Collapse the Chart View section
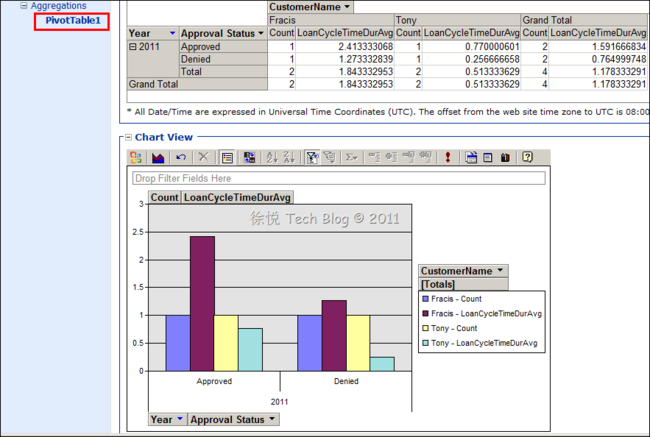 (x=129, y=137)
